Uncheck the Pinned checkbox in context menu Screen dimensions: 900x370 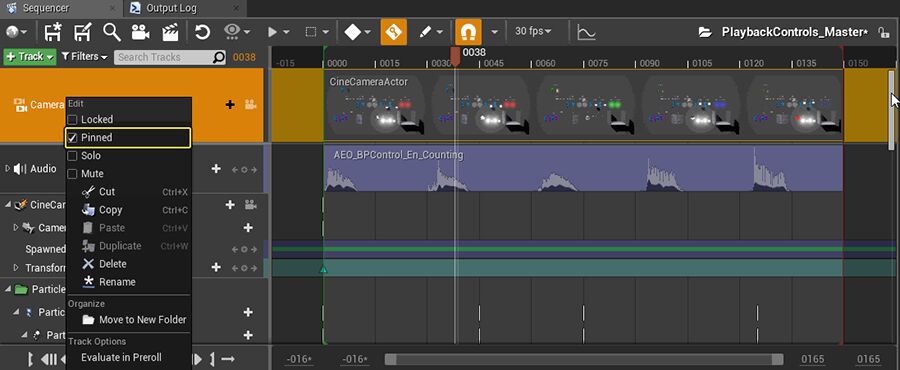[x=72, y=138]
